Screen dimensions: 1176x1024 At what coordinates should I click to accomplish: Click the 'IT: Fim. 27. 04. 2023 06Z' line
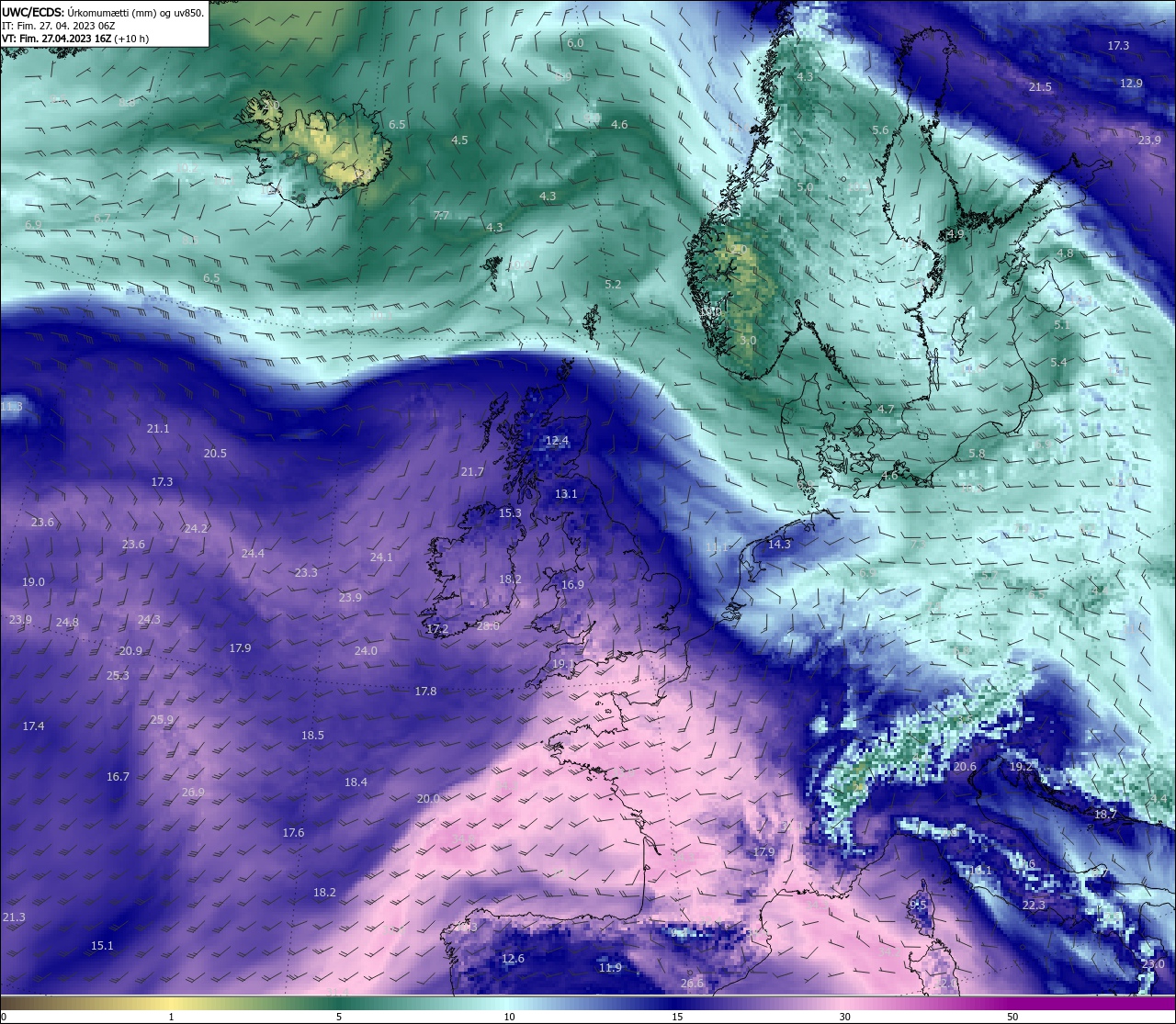[58, 26]
